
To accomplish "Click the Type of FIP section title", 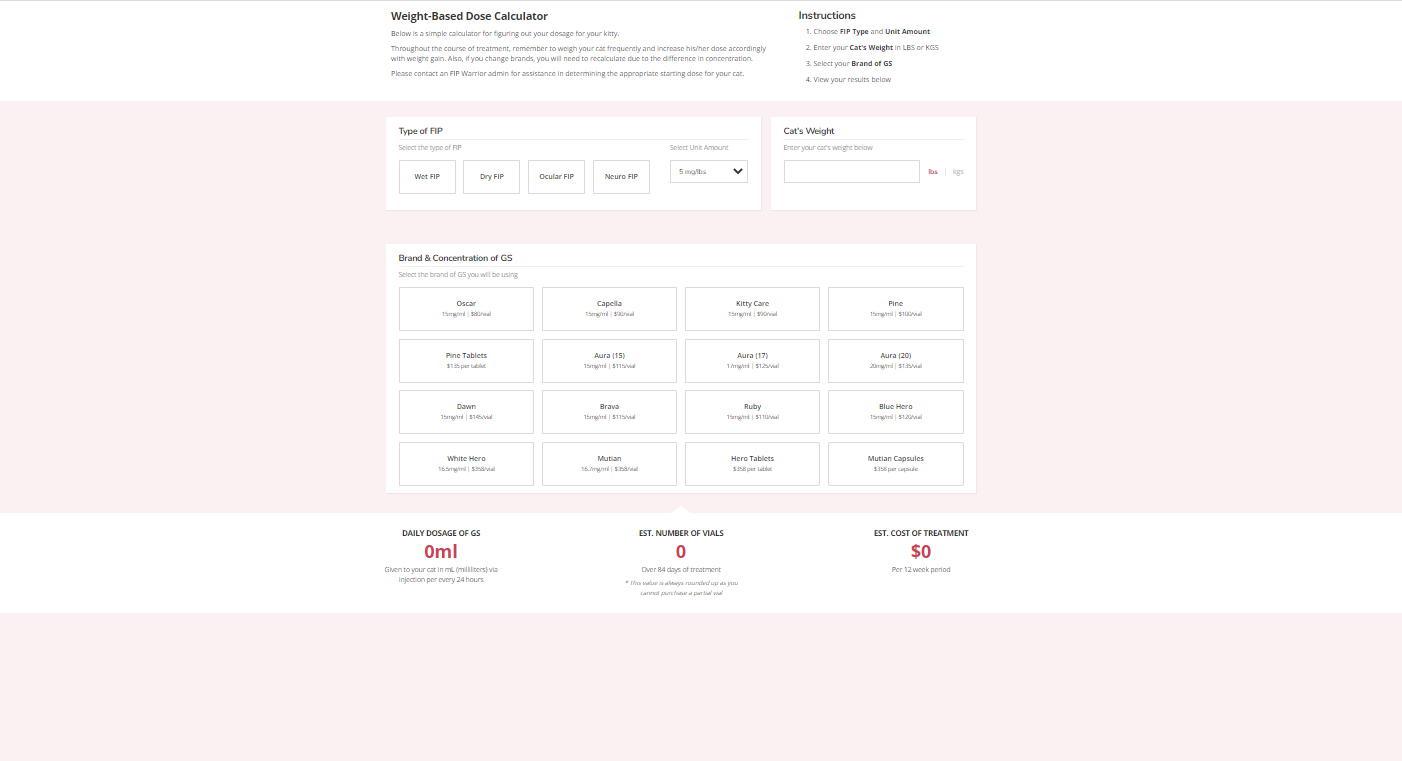I will click(x=421, y=131).
